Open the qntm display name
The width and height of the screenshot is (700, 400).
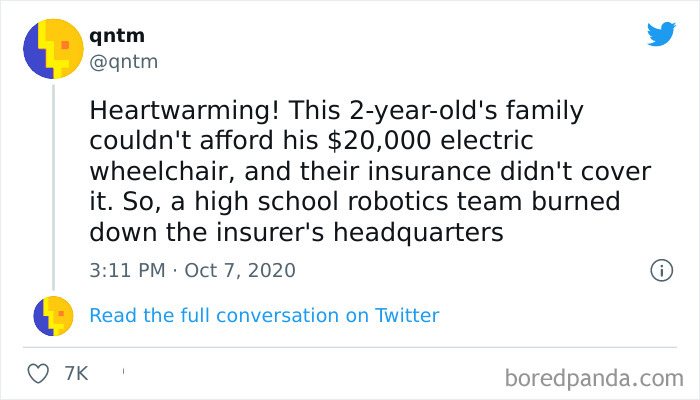tap(117, 36)
